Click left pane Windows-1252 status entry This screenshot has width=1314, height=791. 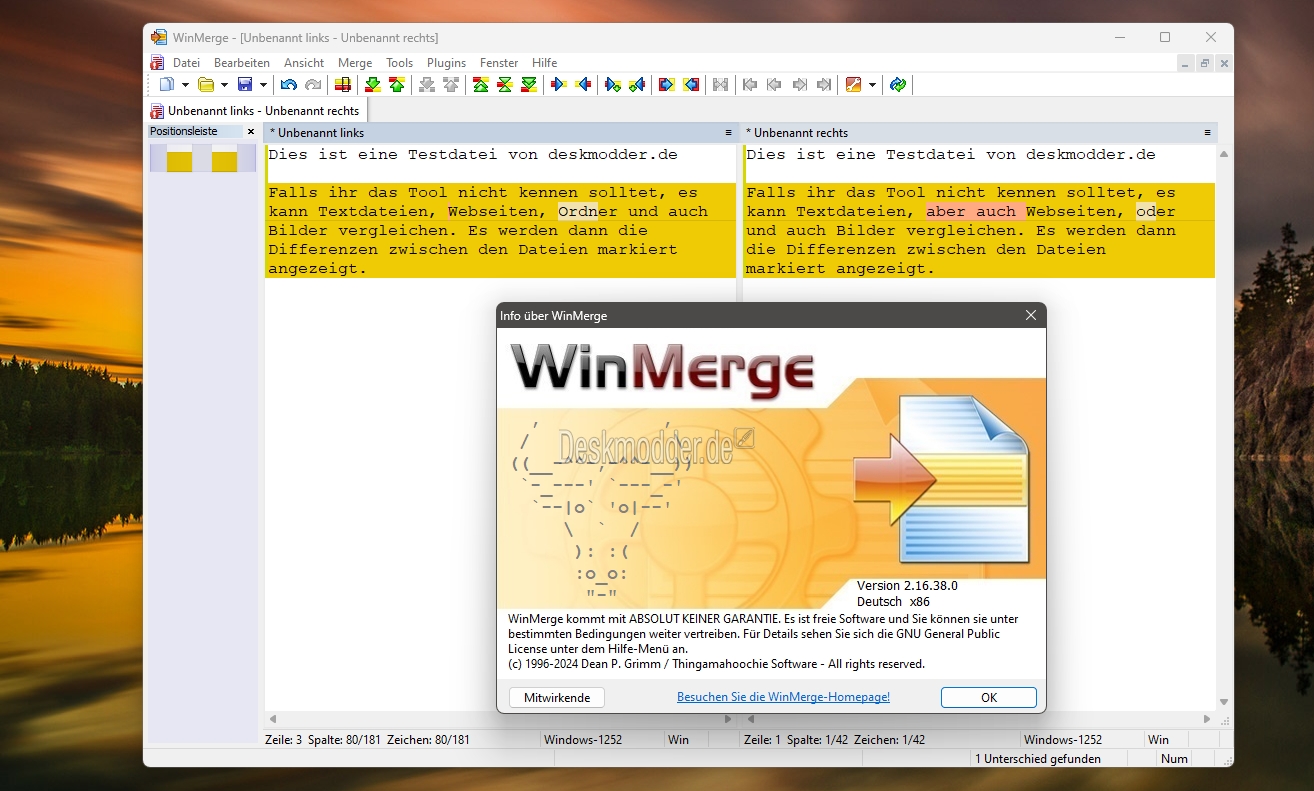(583, 740)
